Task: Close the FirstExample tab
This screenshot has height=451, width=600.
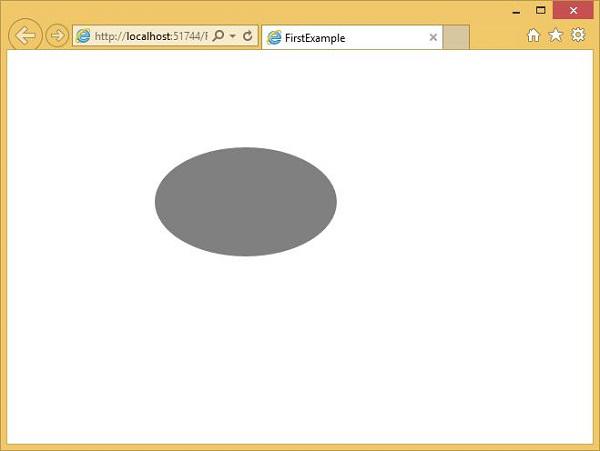Action: [x=433, y=37]
